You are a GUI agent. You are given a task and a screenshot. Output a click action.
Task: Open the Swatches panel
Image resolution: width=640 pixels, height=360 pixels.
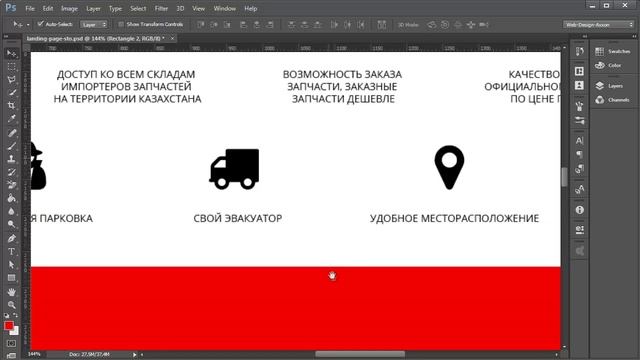(x=613, y=51)
